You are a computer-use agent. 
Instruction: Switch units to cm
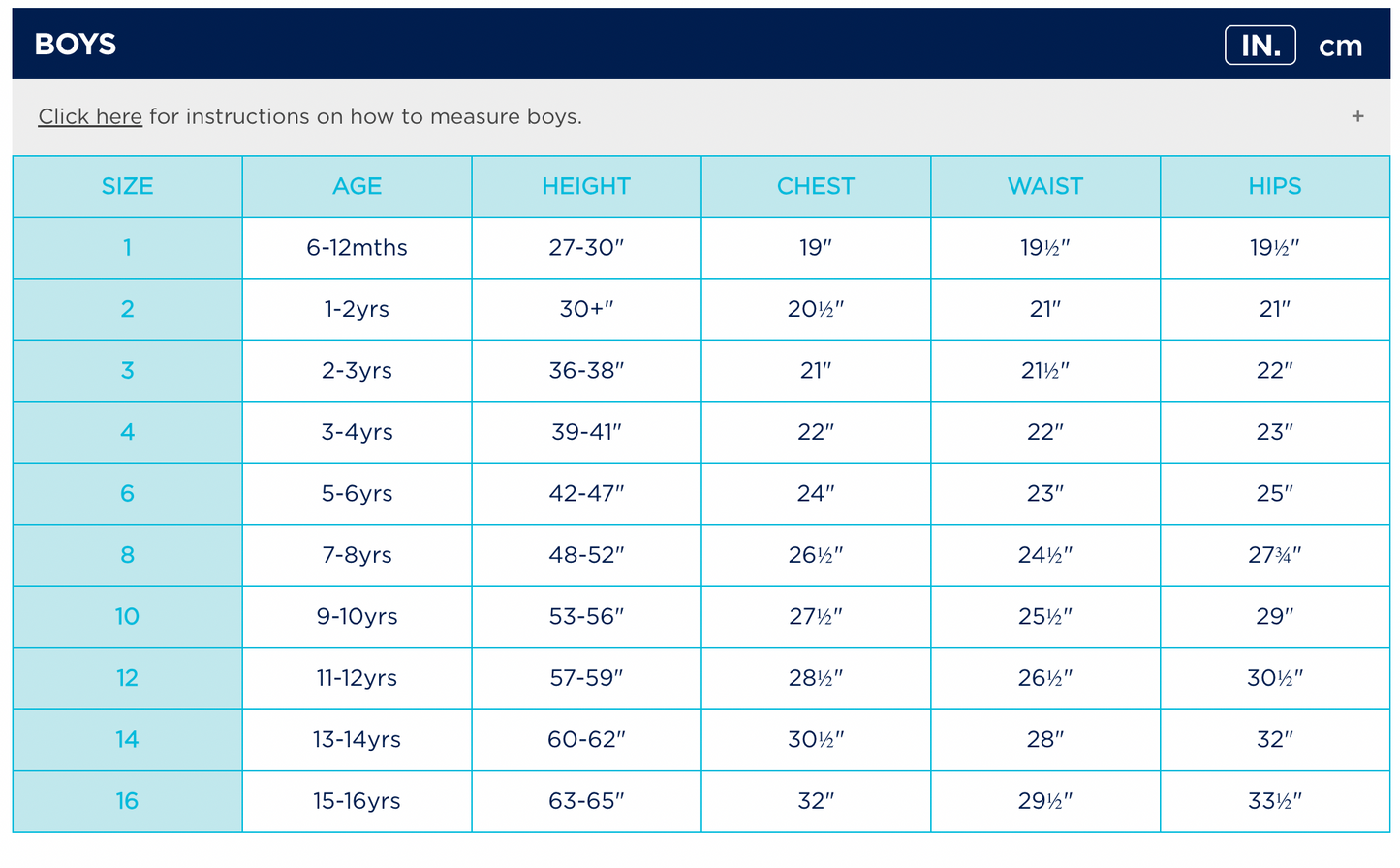pyautogui.click(x=1340, y=46)
